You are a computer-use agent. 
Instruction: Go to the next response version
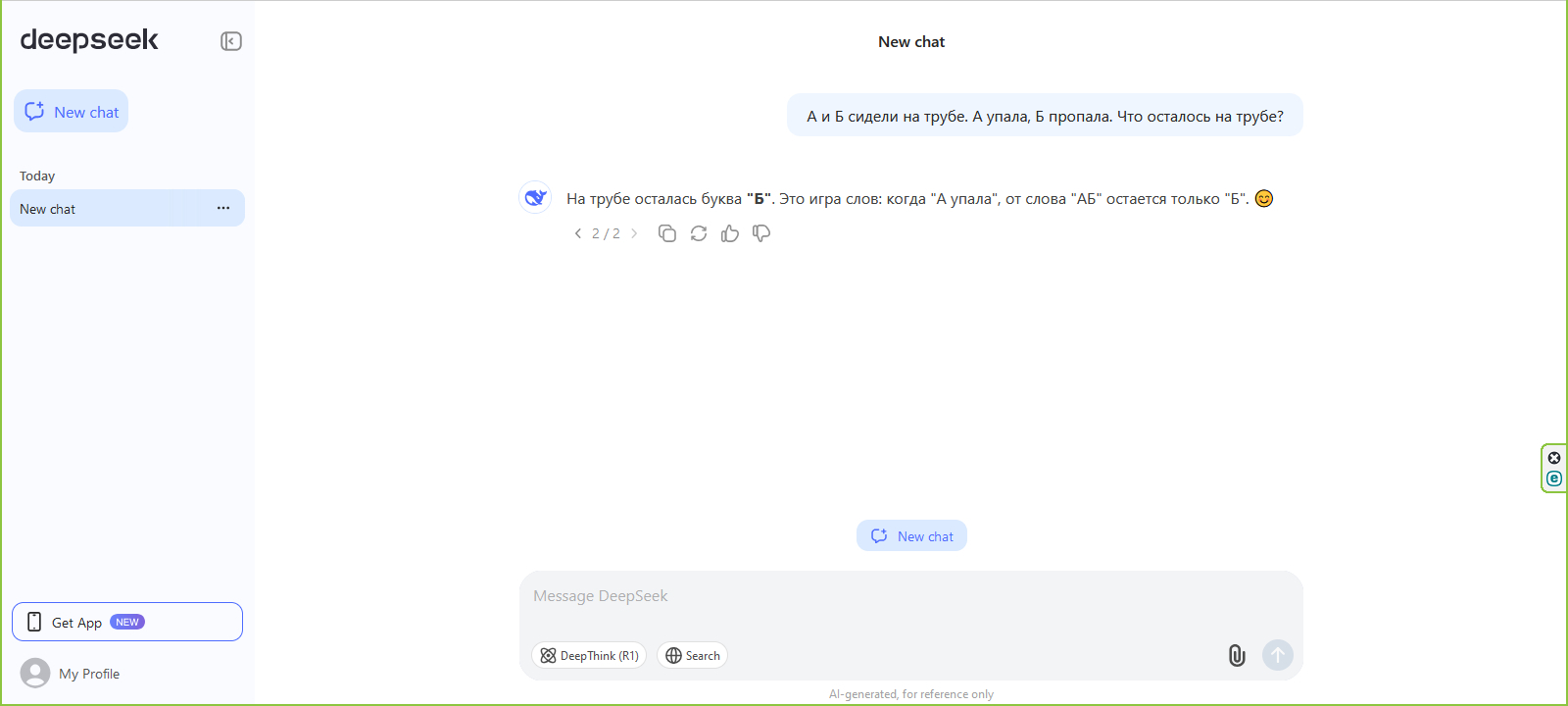[x=634, y=233]
